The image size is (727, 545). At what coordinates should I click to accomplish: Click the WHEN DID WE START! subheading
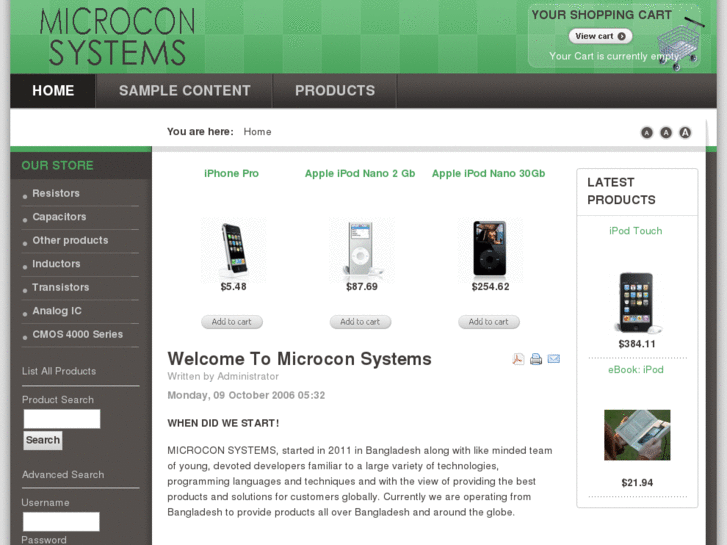click(x=223, y=423)
